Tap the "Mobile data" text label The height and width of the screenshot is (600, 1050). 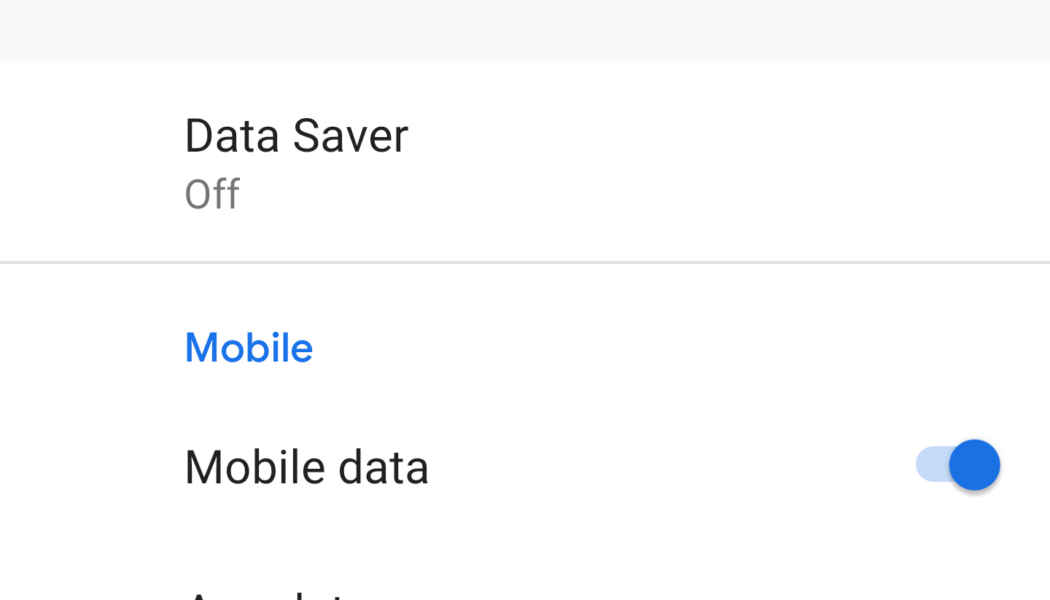306,466
